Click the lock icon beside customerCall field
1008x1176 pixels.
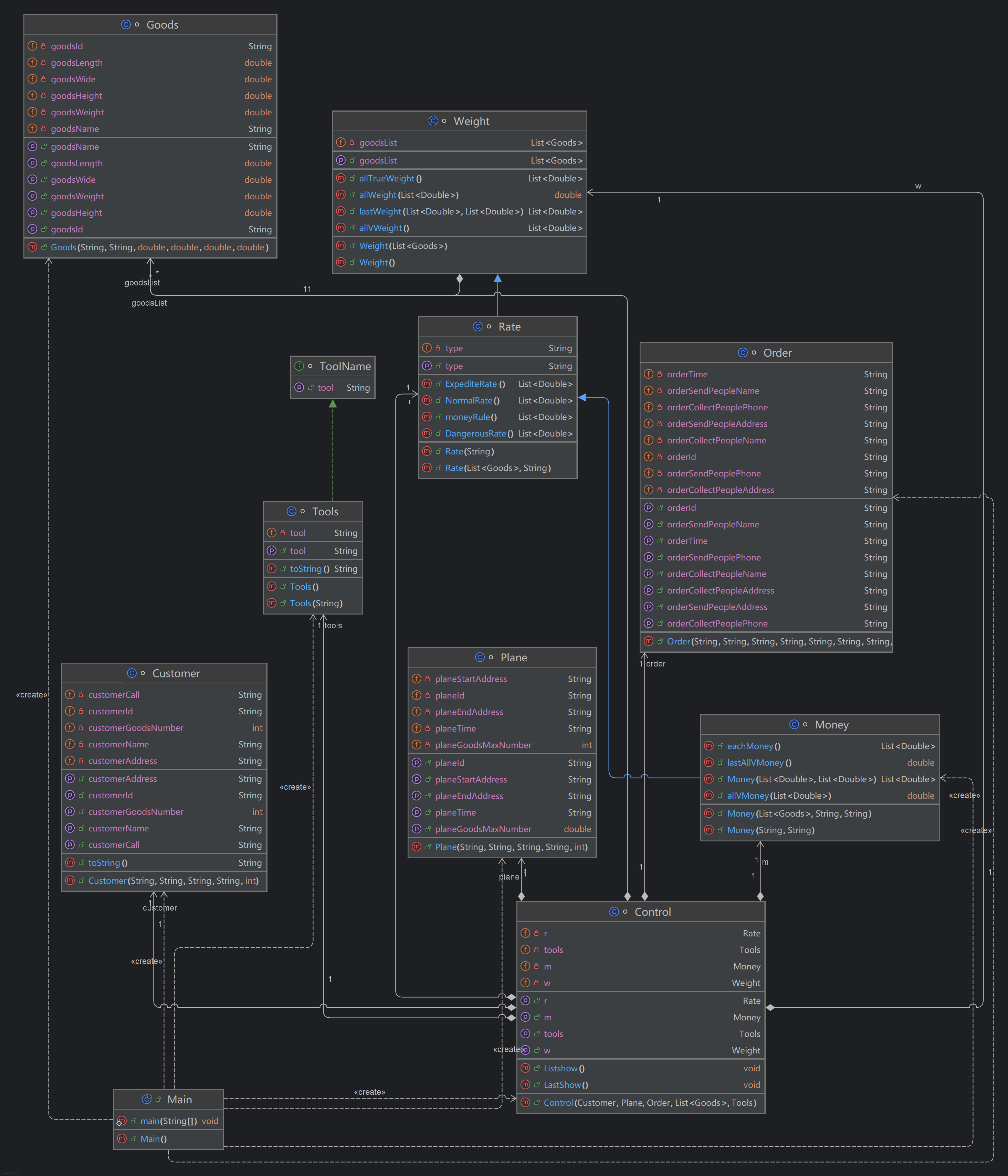click(x=81, y=695)
